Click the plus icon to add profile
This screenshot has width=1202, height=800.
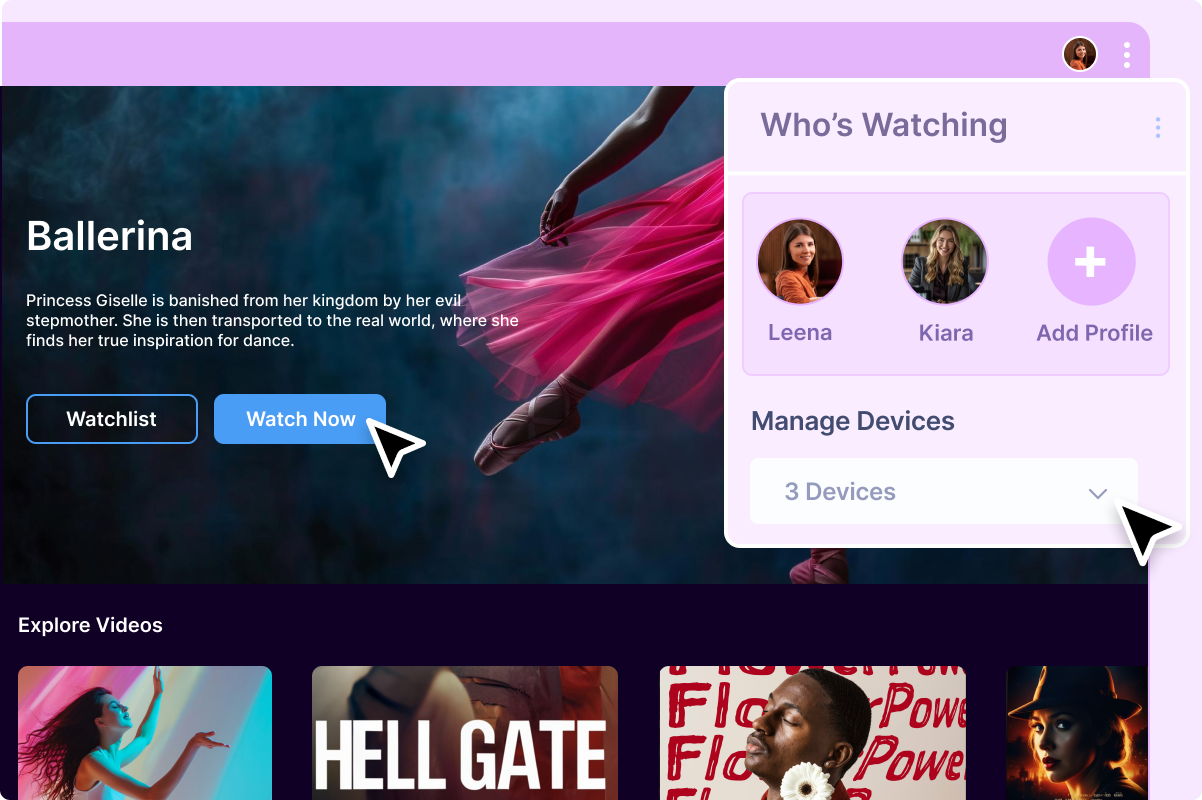[1091, 262]
